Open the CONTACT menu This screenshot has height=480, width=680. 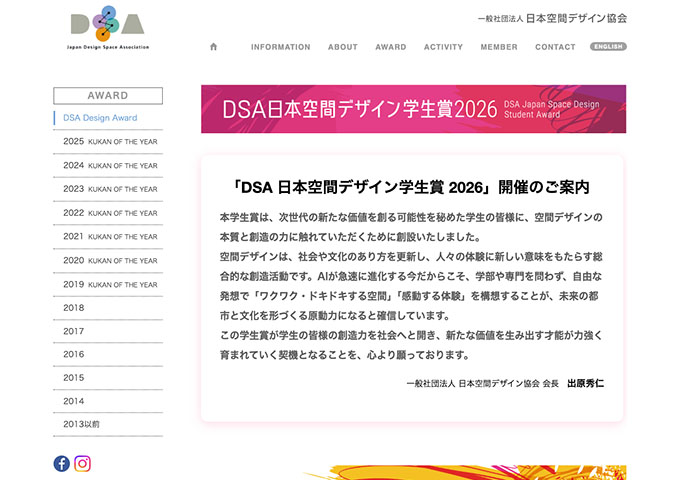click(555, 47)
